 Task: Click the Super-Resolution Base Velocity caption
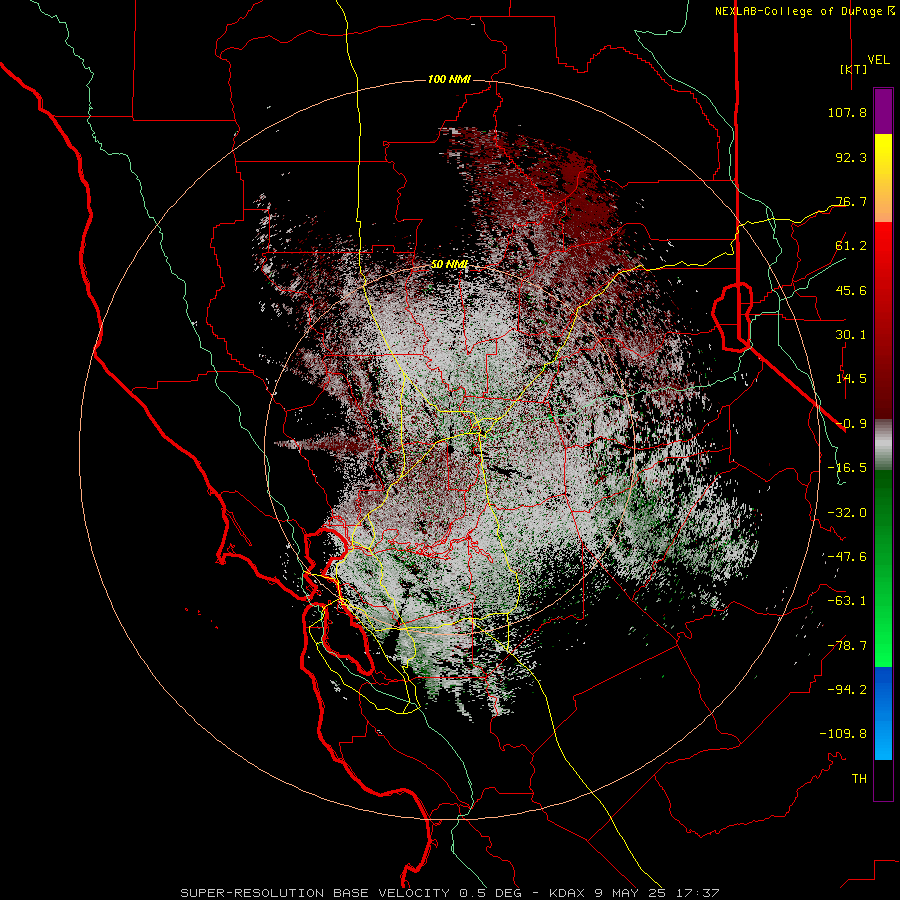tap(449, 893)
